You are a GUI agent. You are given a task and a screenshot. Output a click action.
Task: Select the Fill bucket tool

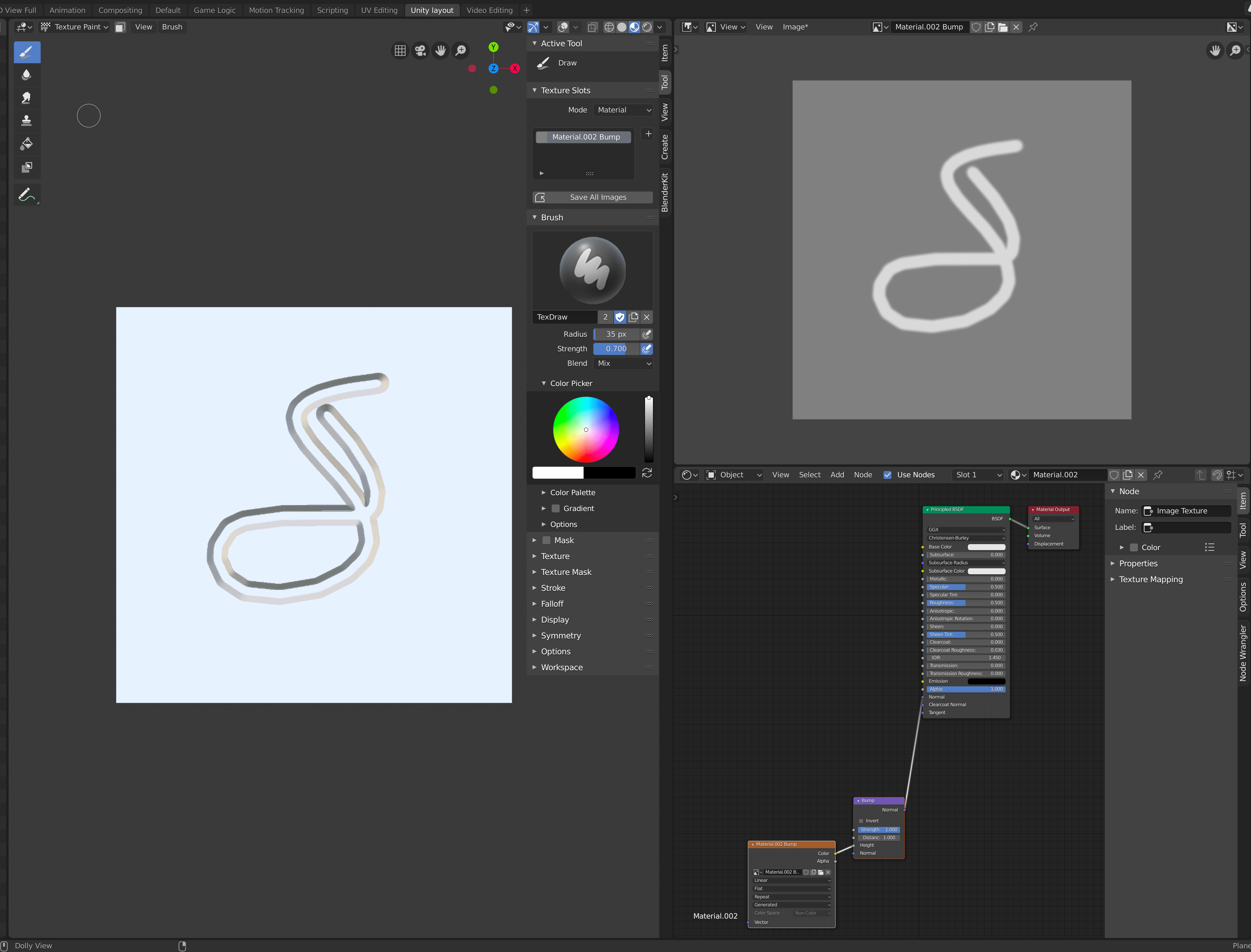[x=26, y=144]
